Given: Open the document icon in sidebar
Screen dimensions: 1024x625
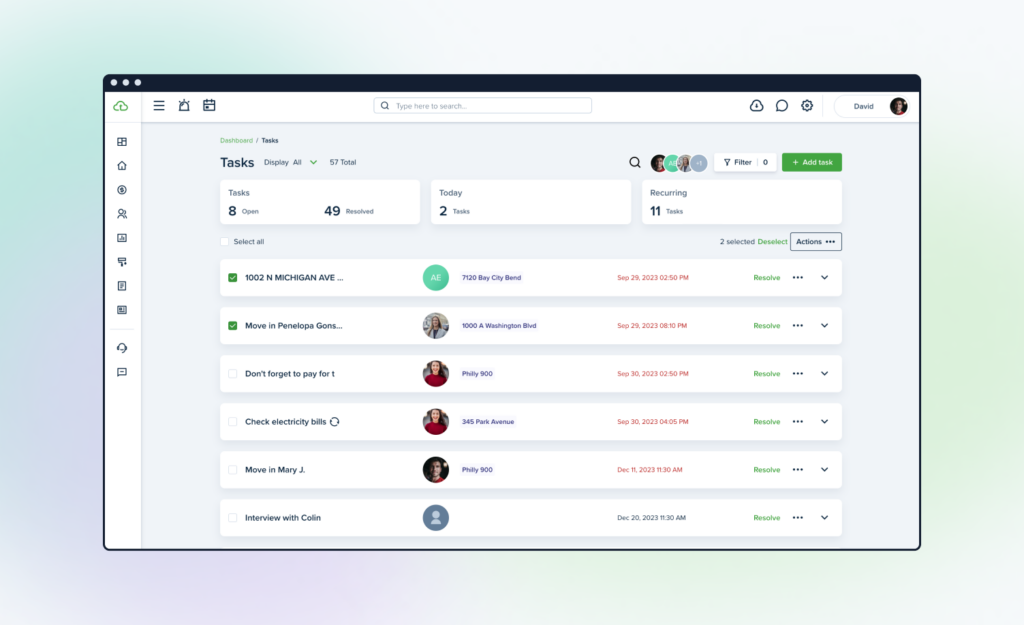Looking at the screenshot, I should [x=122, y=286].
